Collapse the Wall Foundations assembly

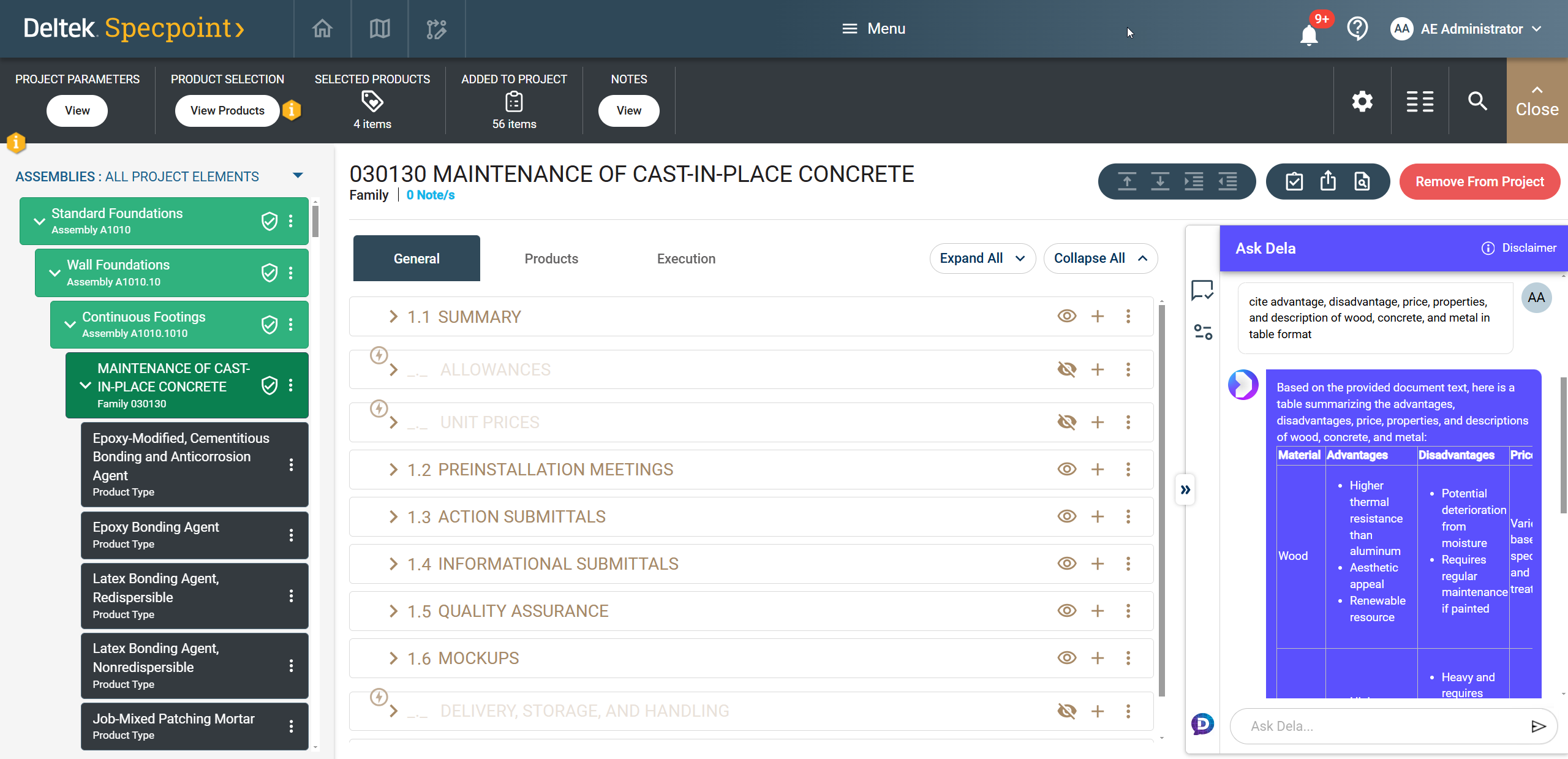pos(55,273)
